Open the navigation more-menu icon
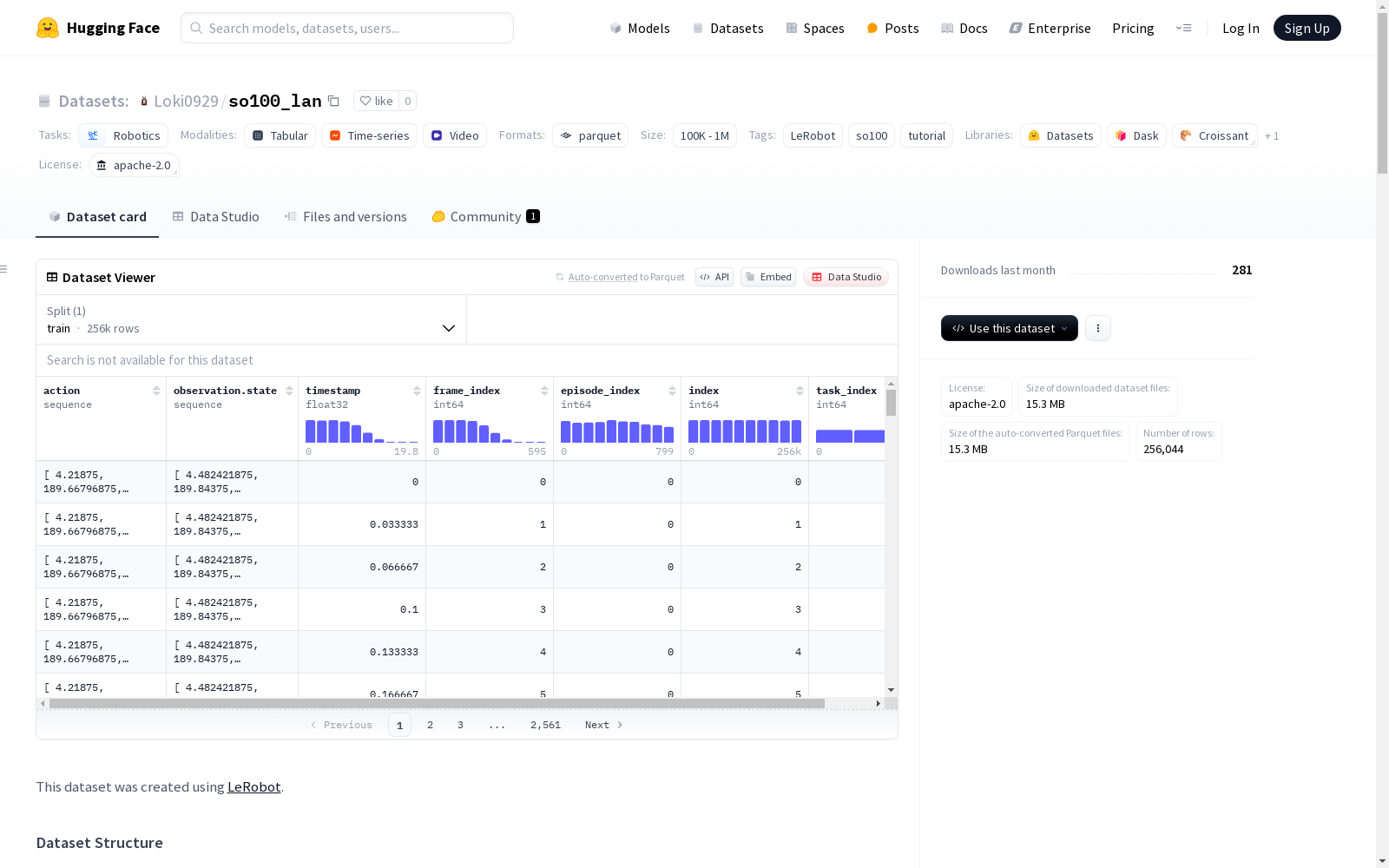Screen dimensions: 1389x868 coord(1183,28)
